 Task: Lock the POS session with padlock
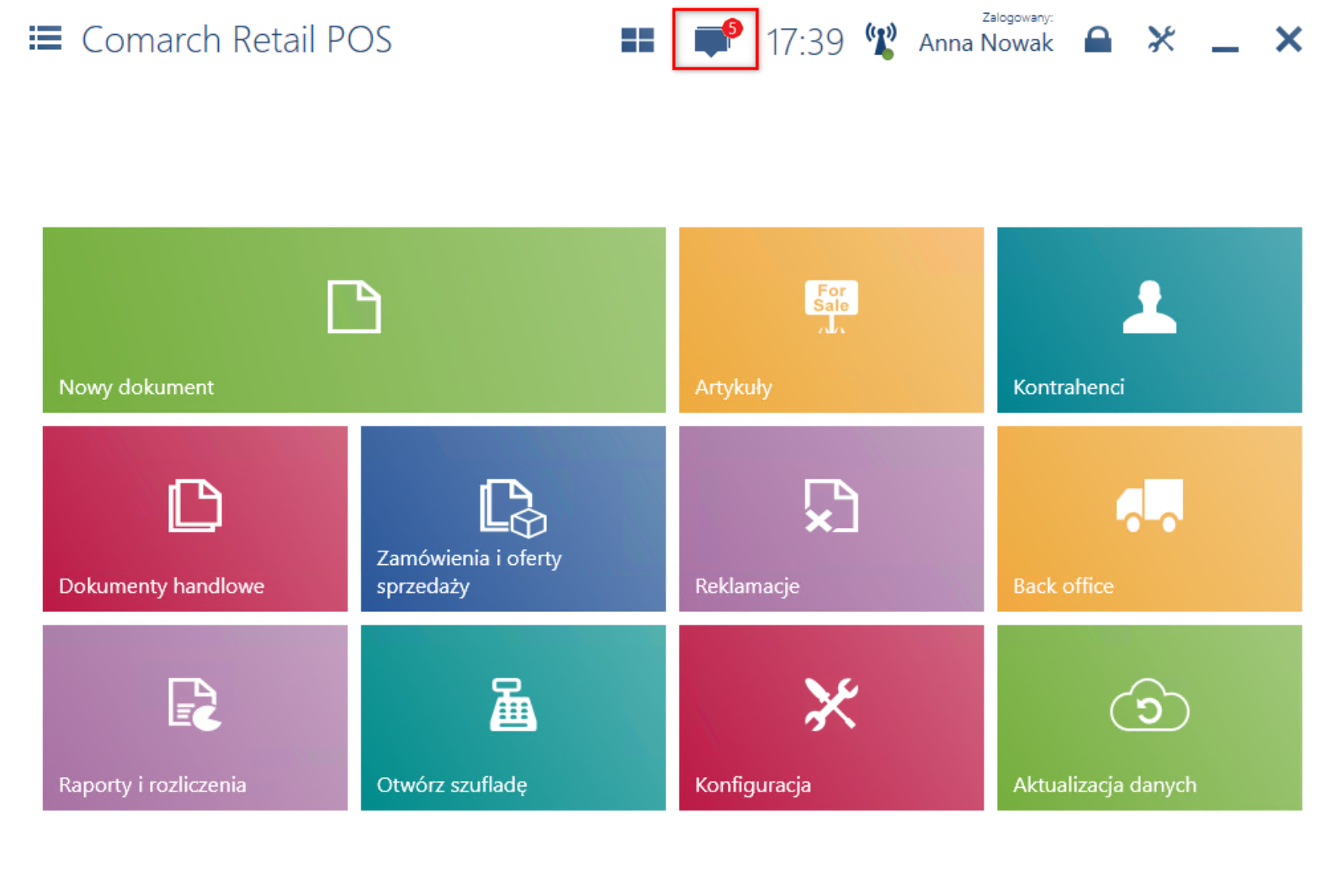click(x=1098, y=39)
